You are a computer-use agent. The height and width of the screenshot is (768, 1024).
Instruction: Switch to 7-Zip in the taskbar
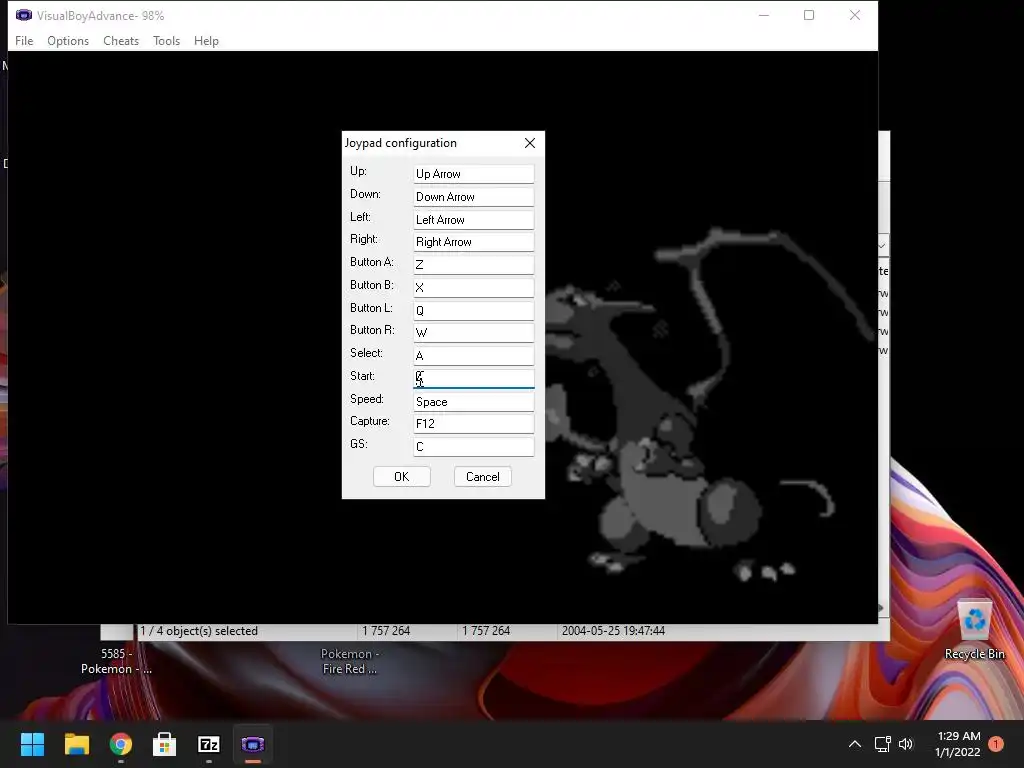[208, 744]
